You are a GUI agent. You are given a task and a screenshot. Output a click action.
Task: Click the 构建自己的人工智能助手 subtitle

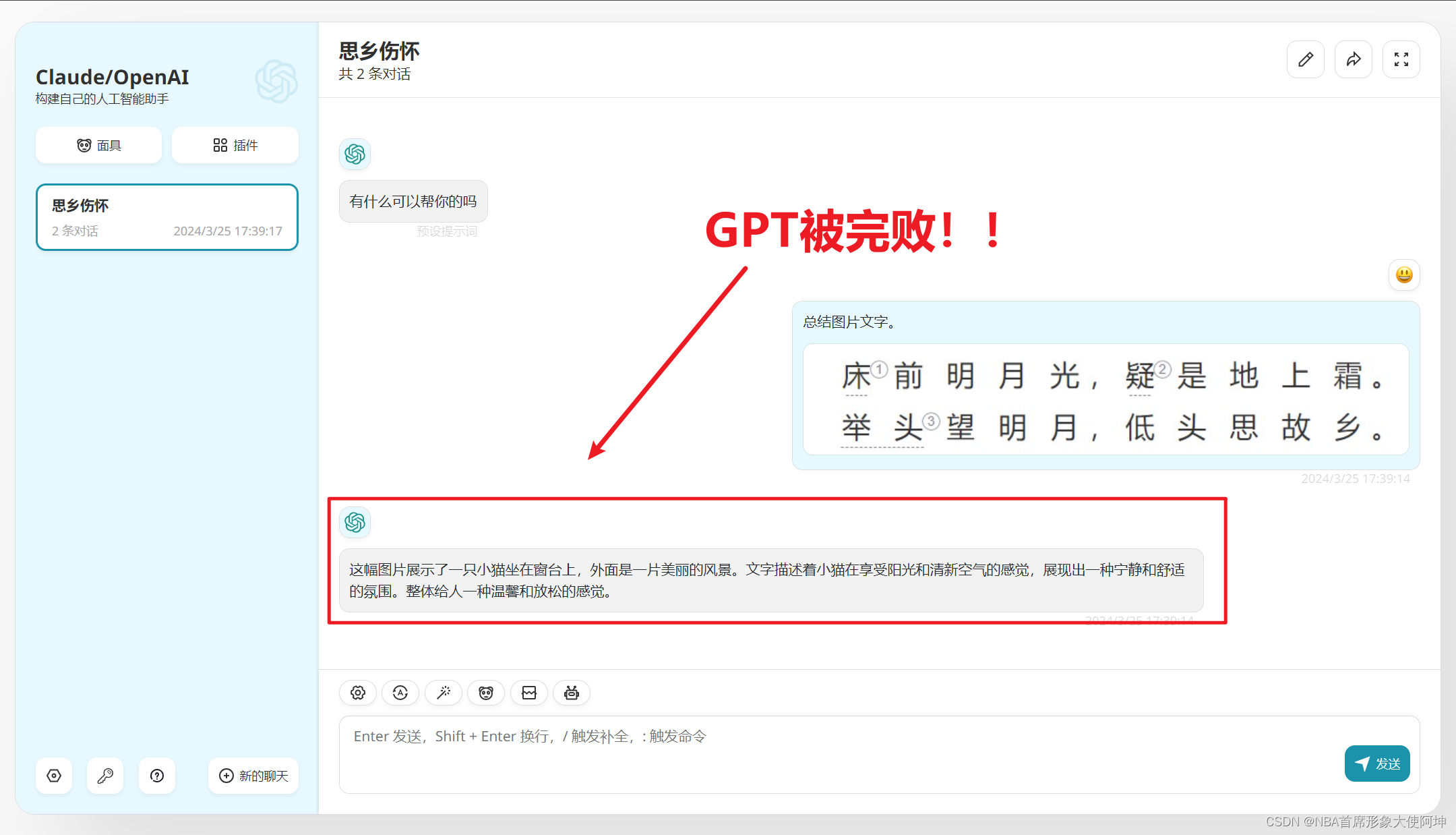(x=102, y=99)
